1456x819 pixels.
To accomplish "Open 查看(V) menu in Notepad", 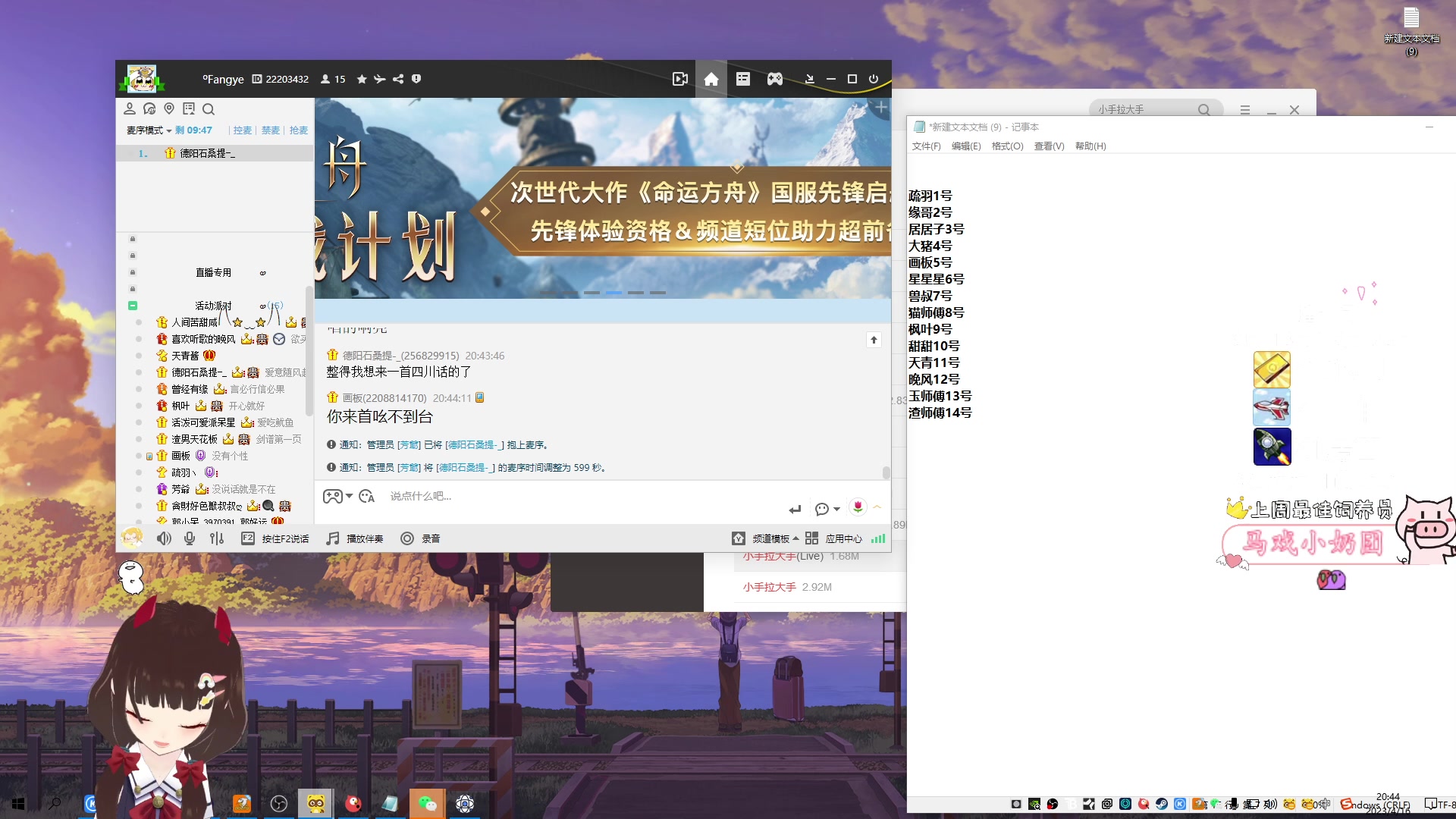I will pos(1049,146).
